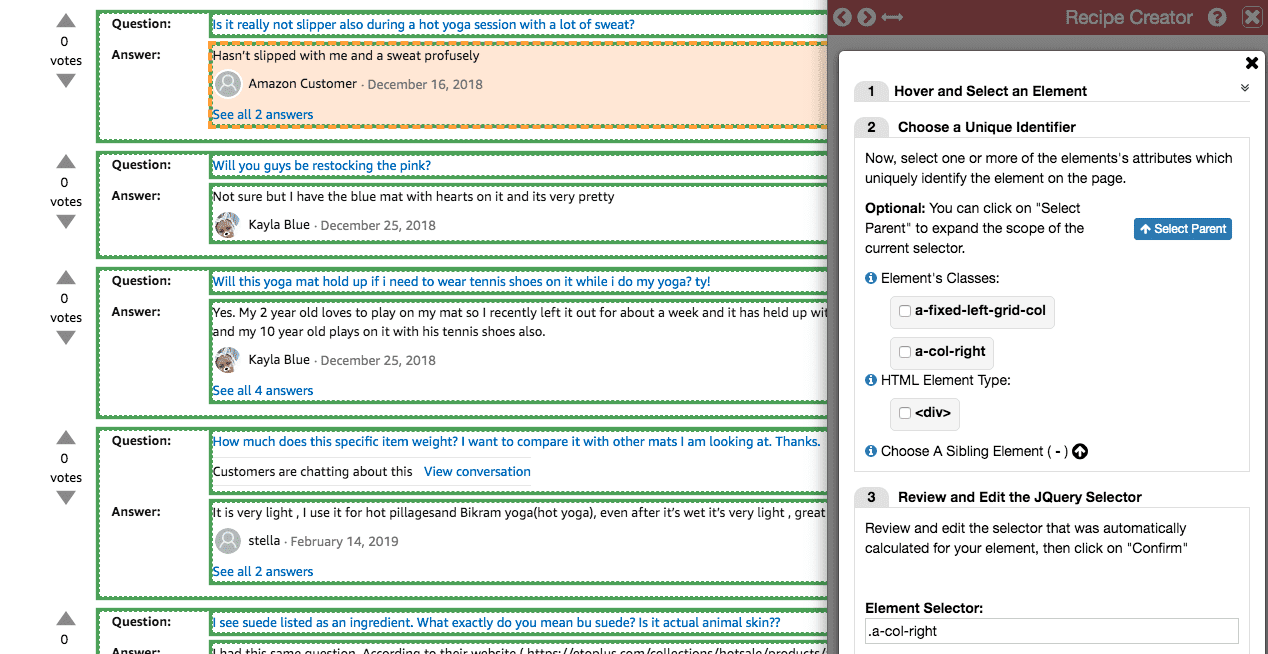
Task: Upvote the hot yoga sweat question
Action: [x=65, y=21]
